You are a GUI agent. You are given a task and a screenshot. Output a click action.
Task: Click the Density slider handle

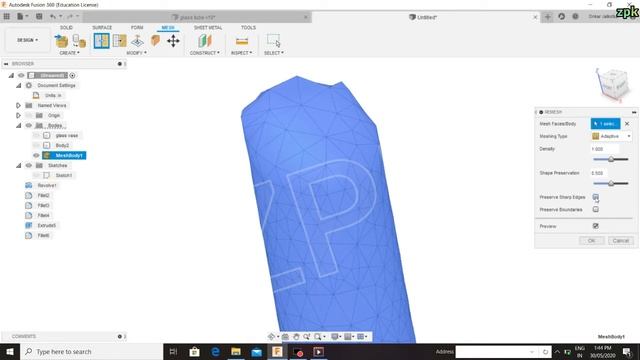611,160
